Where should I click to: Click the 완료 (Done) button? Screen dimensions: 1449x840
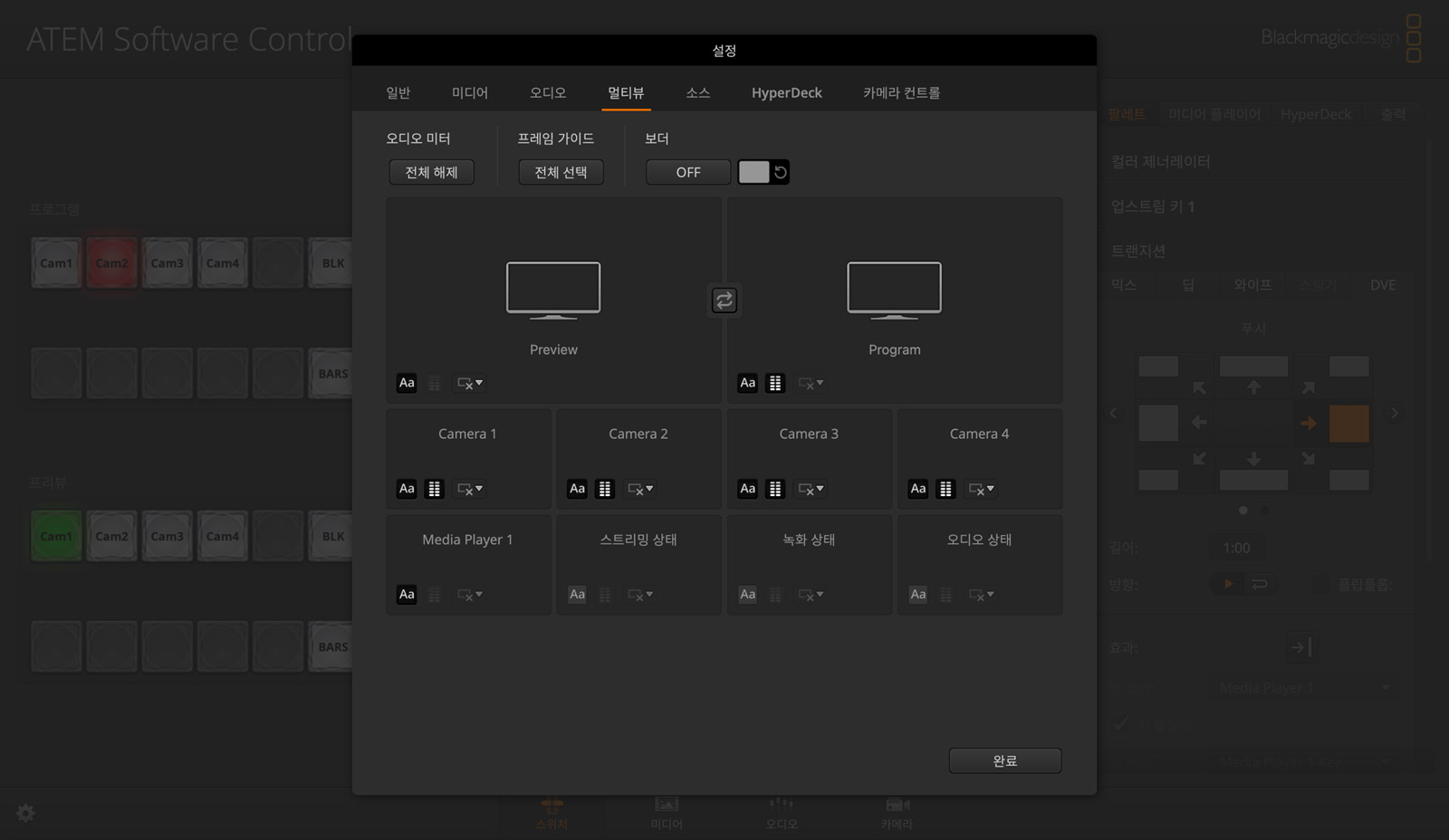pyautogui.click(x=1005, y=760)
